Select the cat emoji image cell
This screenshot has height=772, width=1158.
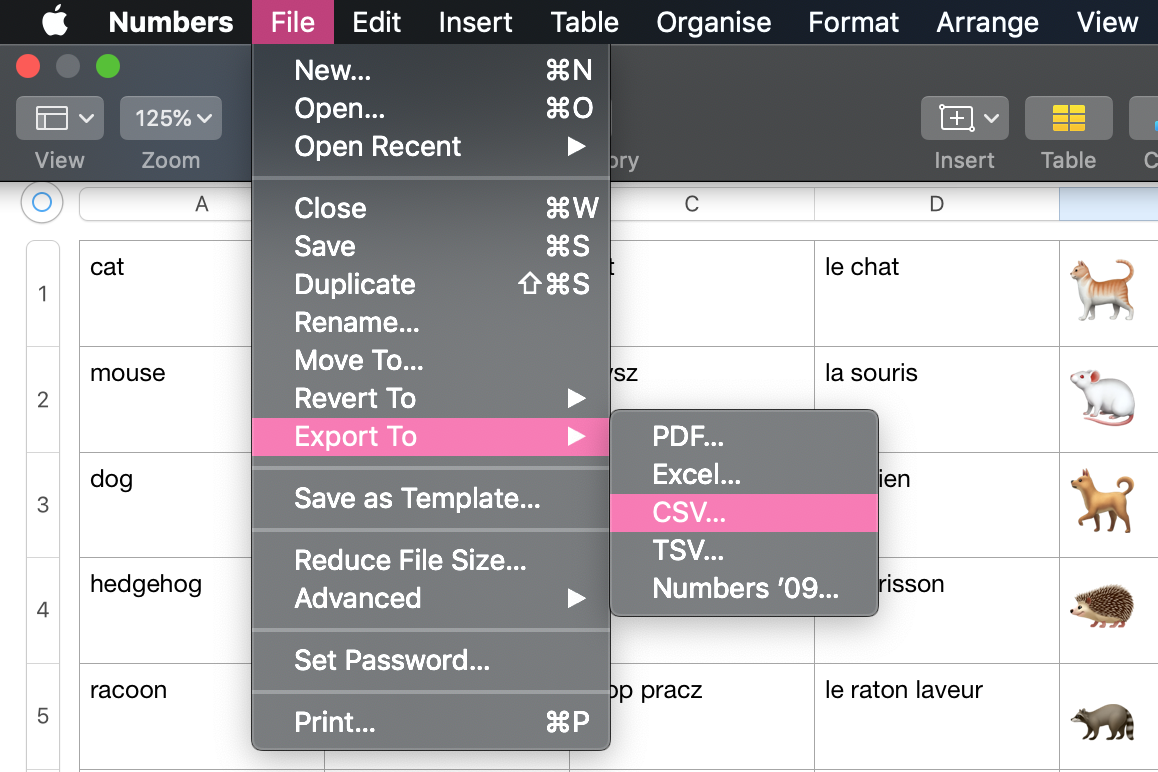pyautogui.click(x=1102, y=291)
